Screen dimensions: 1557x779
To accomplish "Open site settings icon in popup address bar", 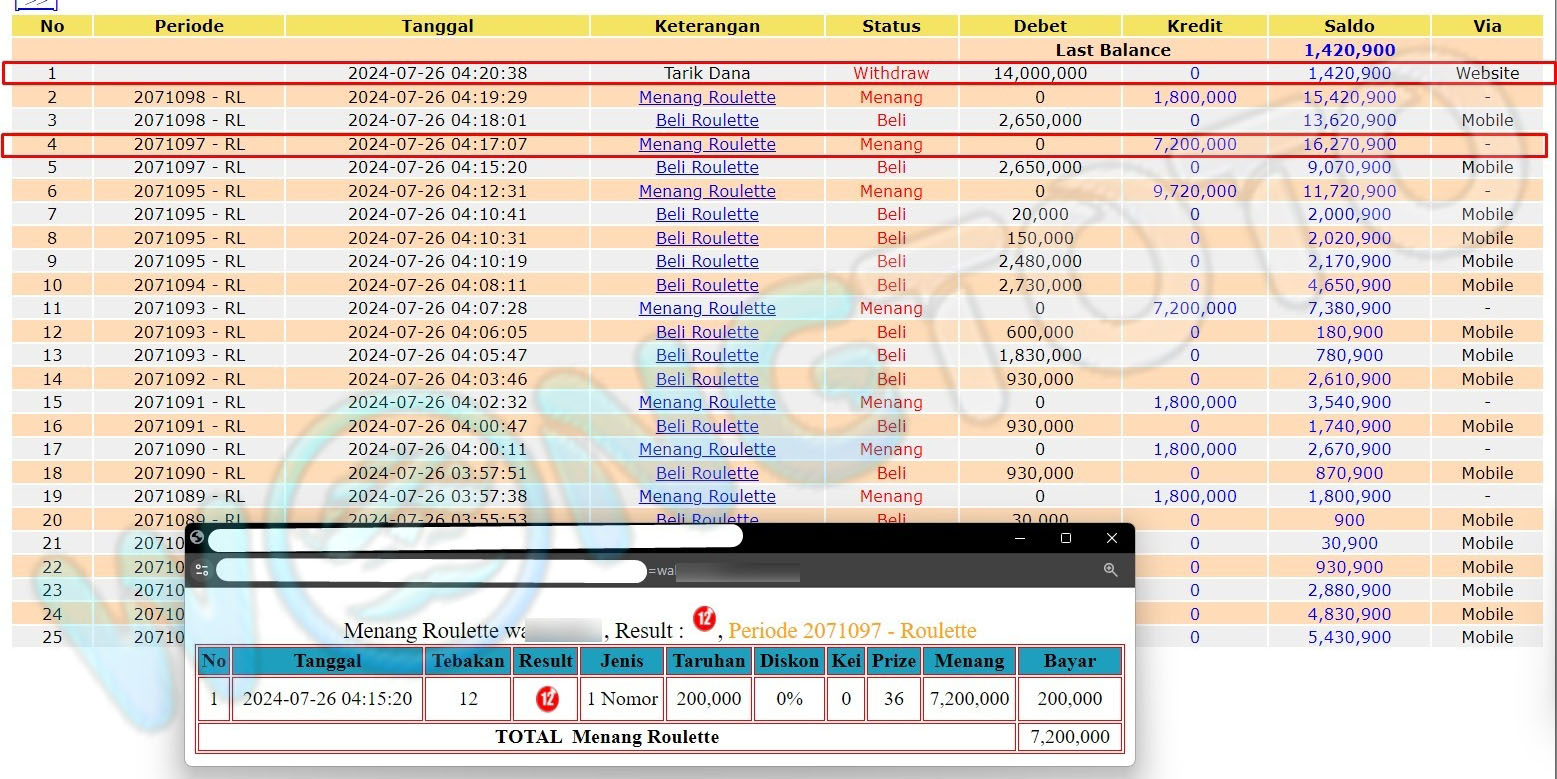I will click(202, 570).
